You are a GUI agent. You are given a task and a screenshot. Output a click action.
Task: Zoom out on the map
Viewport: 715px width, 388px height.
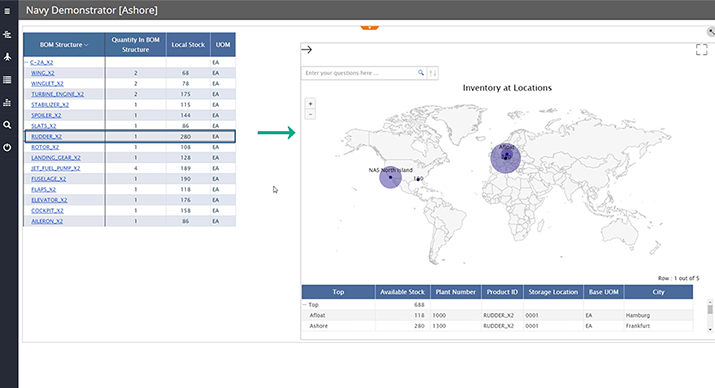coord(311,114)
